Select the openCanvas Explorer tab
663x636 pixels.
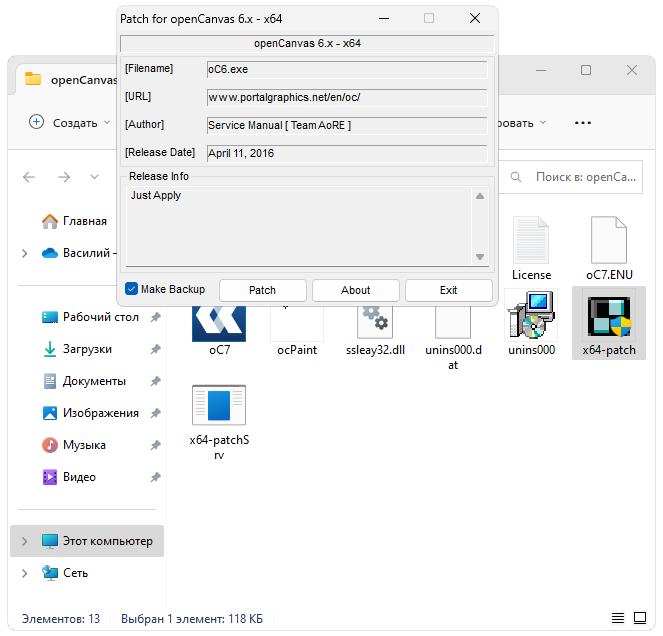[68, 80]
